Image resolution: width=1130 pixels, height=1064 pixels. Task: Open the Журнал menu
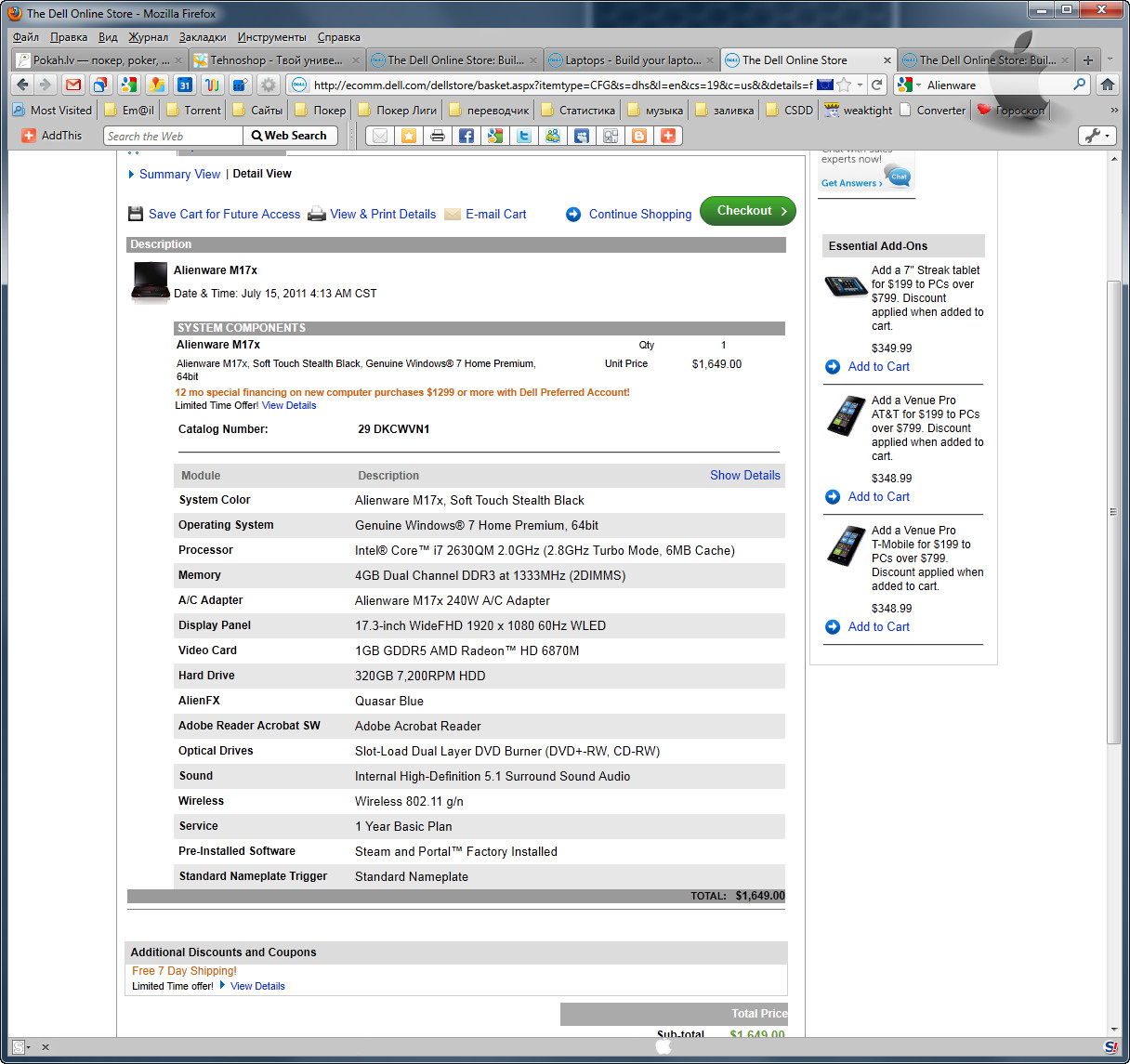pyautogui.click(x=149, y=37)
